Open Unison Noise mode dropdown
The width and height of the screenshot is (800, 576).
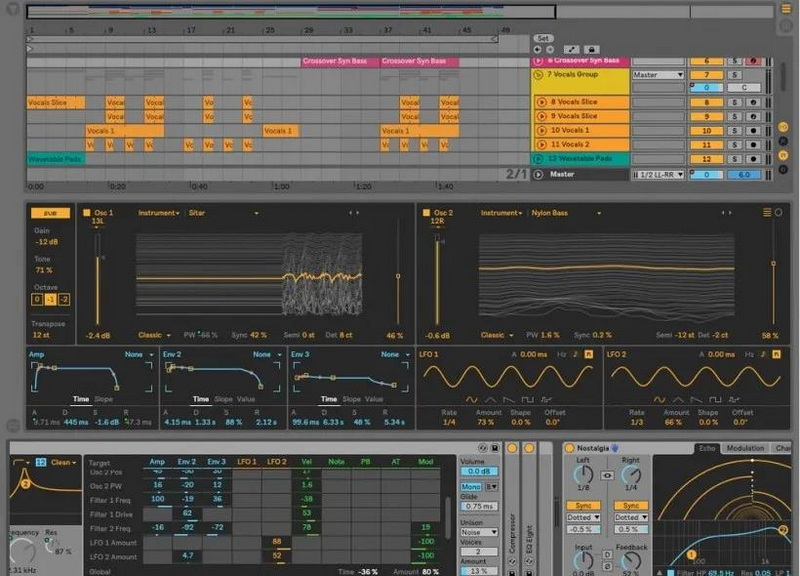pos(479,532)
